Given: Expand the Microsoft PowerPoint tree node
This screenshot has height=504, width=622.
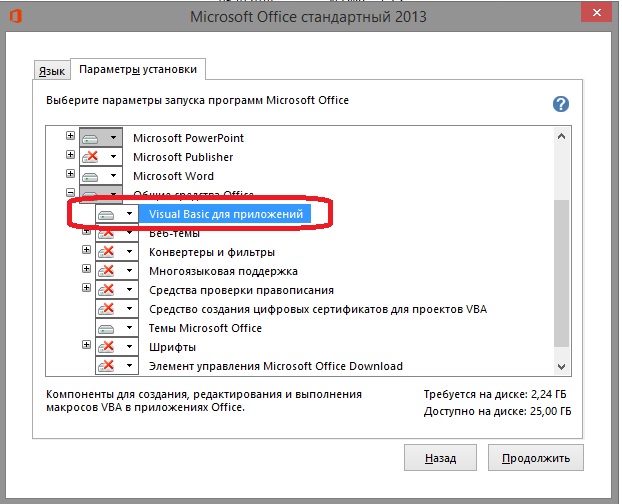Looking at the screenshot, I should [70, 137].
